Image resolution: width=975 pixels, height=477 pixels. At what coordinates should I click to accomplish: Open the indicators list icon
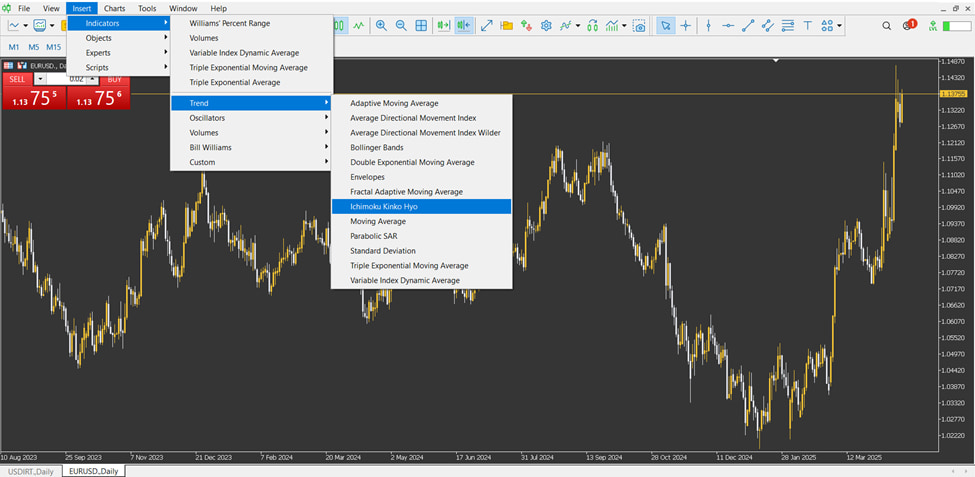tap(566, 25)
